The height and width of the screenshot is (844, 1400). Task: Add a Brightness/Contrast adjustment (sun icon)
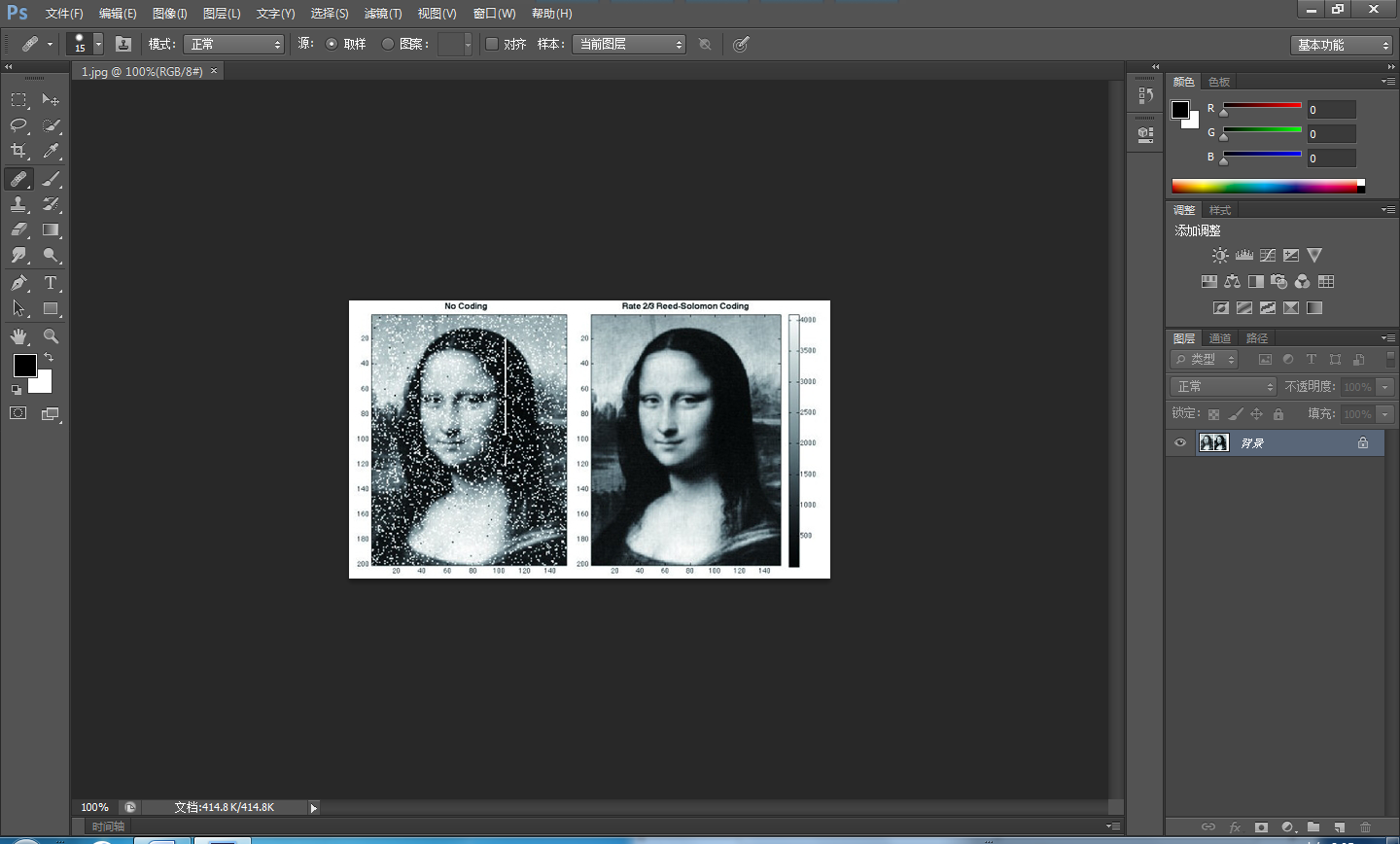(x=1220, y=255)
